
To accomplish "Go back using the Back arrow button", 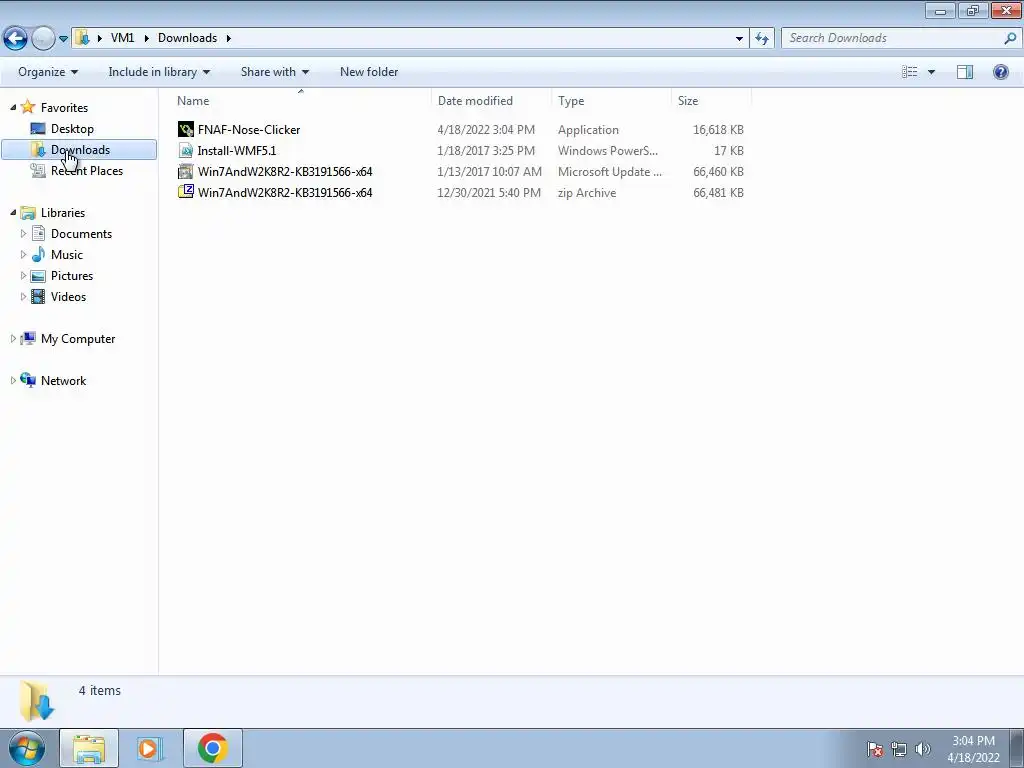I will click(16, 38).
